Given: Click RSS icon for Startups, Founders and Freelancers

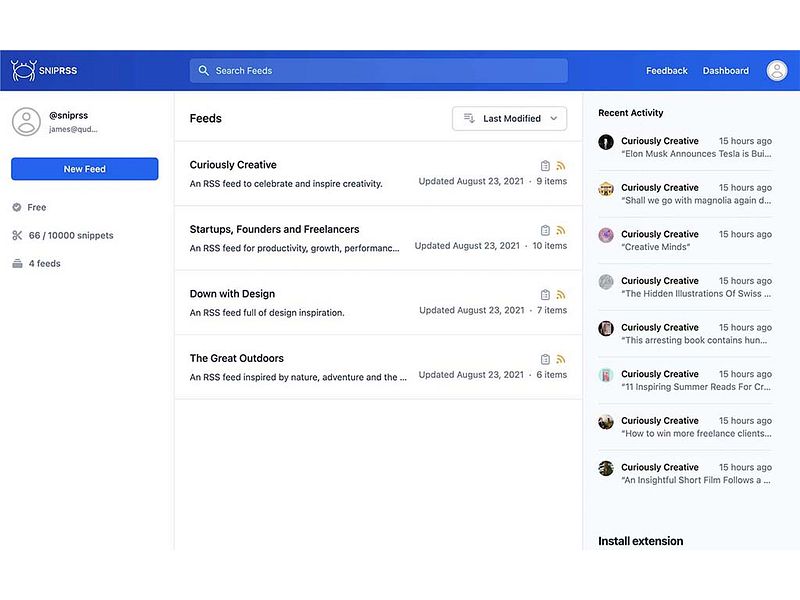Looking at the screenshot, I should [561, 230].
